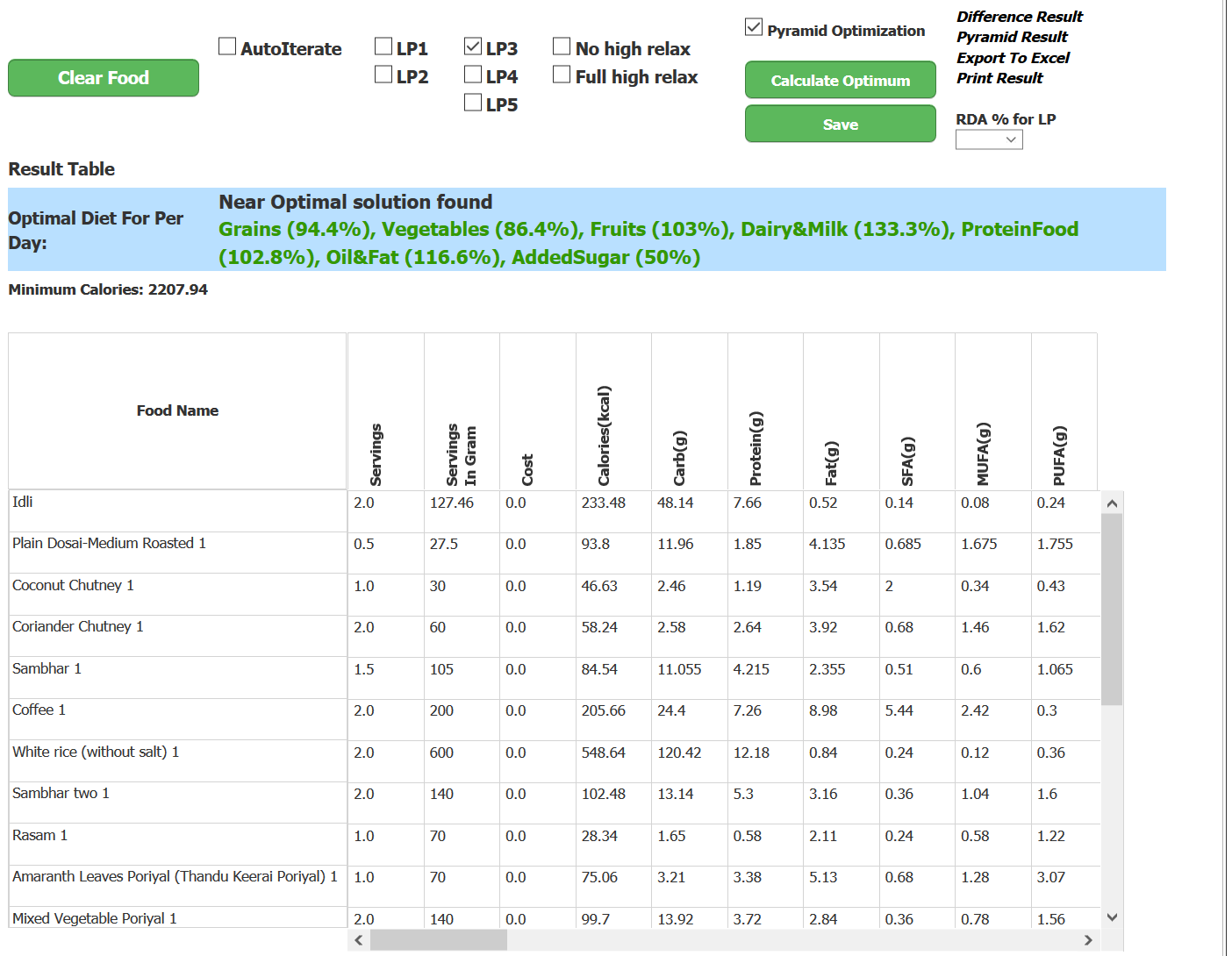This screenshot has height=956, width=1232.
Task: Click the horizontal scroll right arrow
Action: pos(1088,940)
